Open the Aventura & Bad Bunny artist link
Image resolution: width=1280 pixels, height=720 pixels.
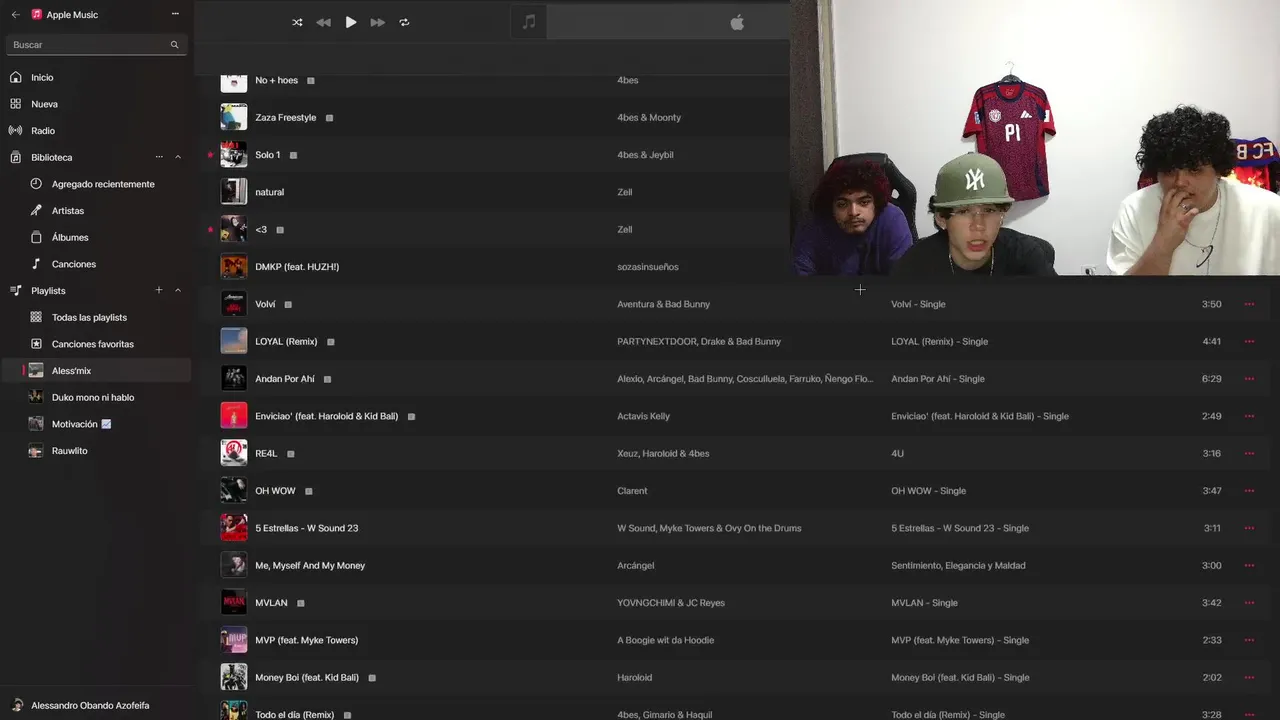[663, 304]
